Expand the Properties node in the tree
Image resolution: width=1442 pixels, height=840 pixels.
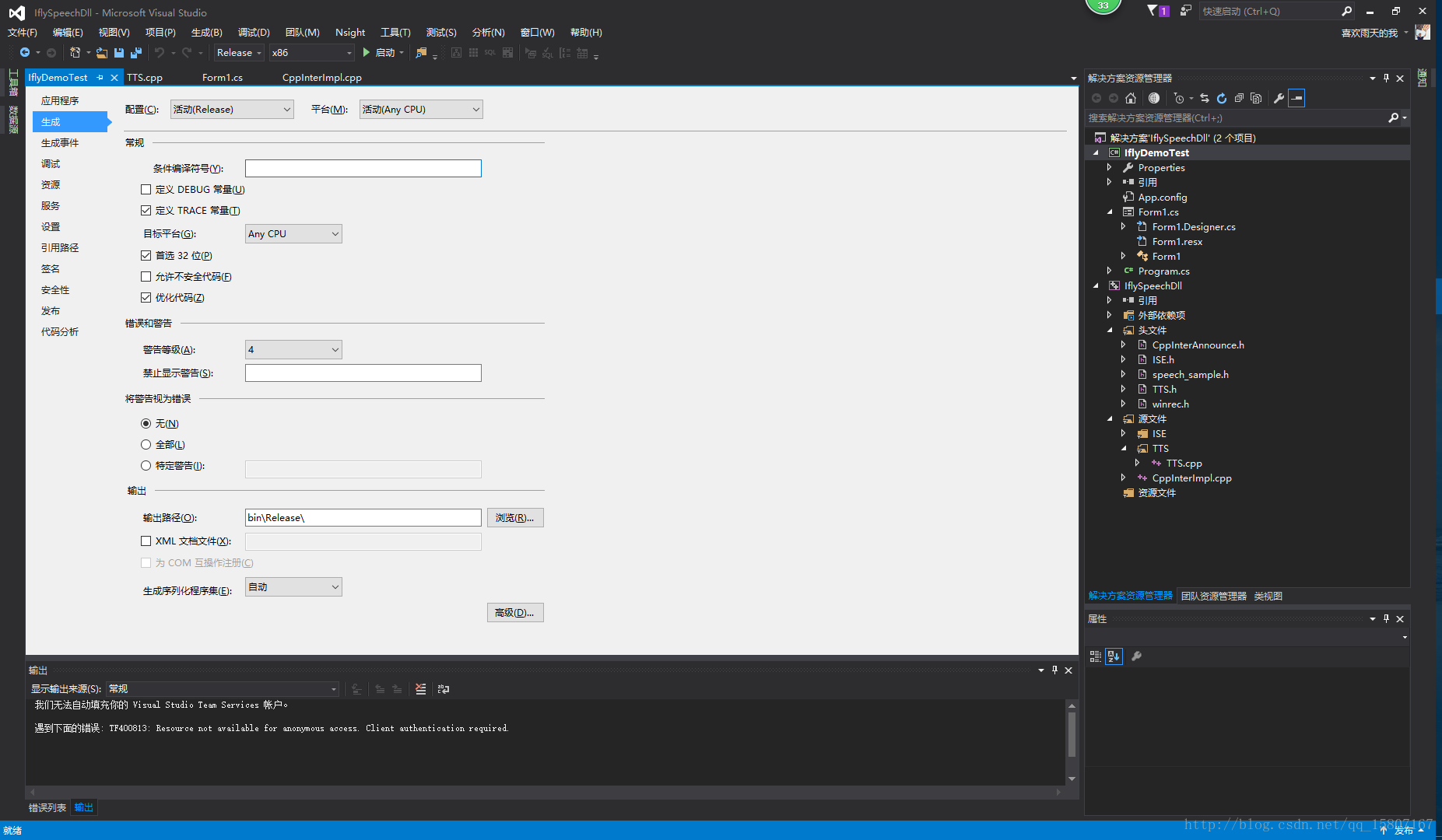(x=1109, y=168)
